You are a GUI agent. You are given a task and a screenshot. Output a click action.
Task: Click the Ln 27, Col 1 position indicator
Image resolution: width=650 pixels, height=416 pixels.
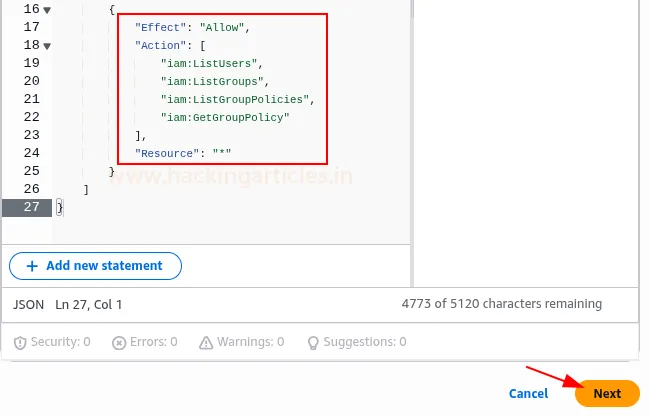[x=88, y=304]
